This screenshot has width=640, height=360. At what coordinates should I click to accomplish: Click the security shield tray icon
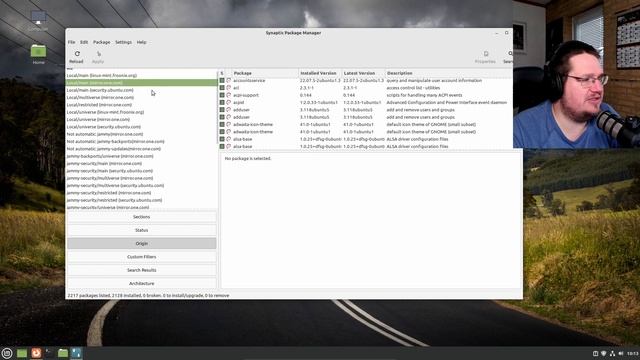(x=604, y=353)
